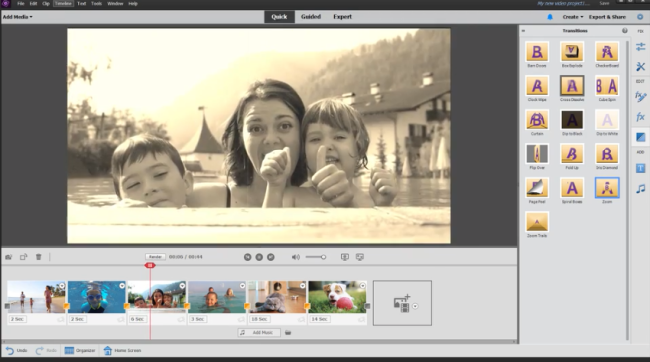Mute audio with the speaker icon
650x362 pixels.
[296, 257]
